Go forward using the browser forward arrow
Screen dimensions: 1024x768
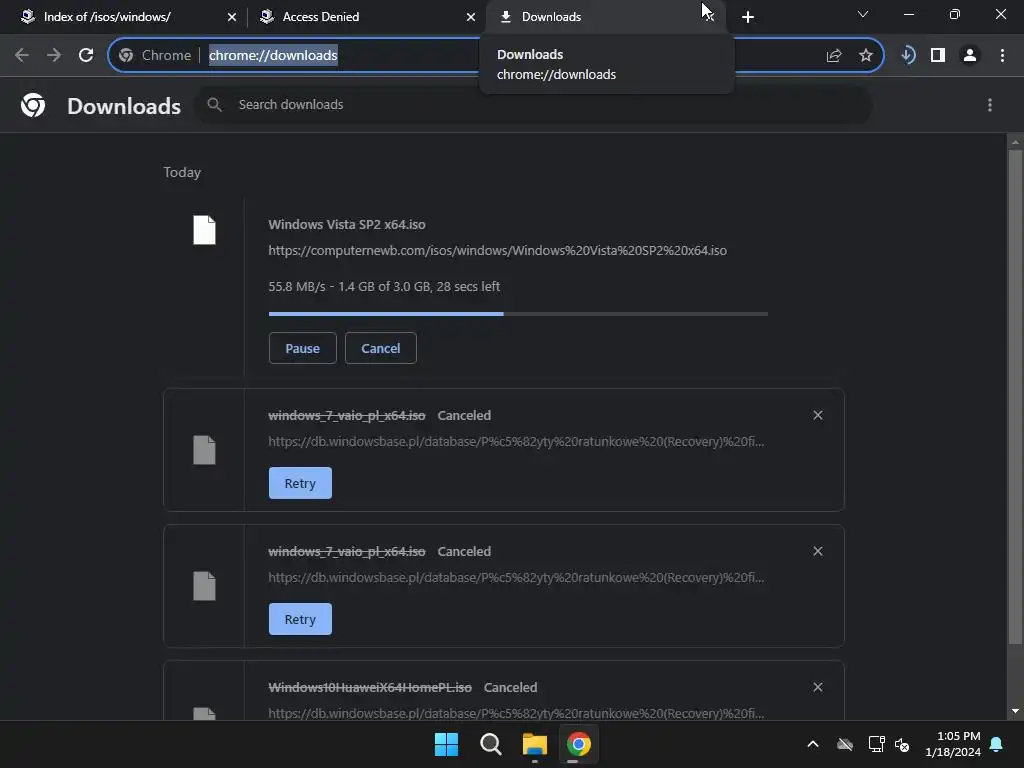point(54,56)
